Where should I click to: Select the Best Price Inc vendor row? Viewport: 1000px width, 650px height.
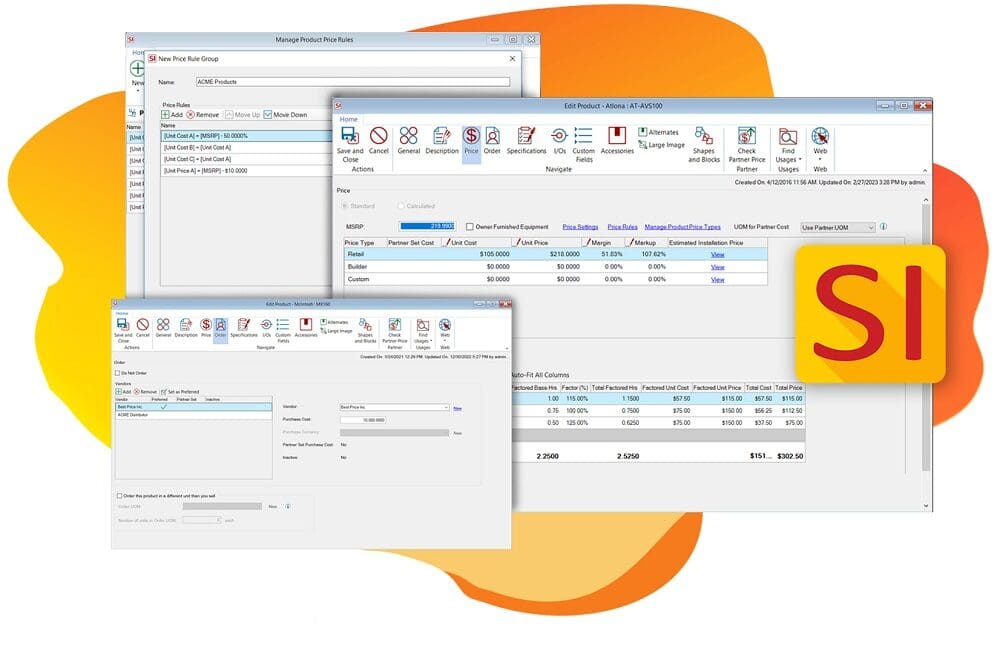pos(193,407)
